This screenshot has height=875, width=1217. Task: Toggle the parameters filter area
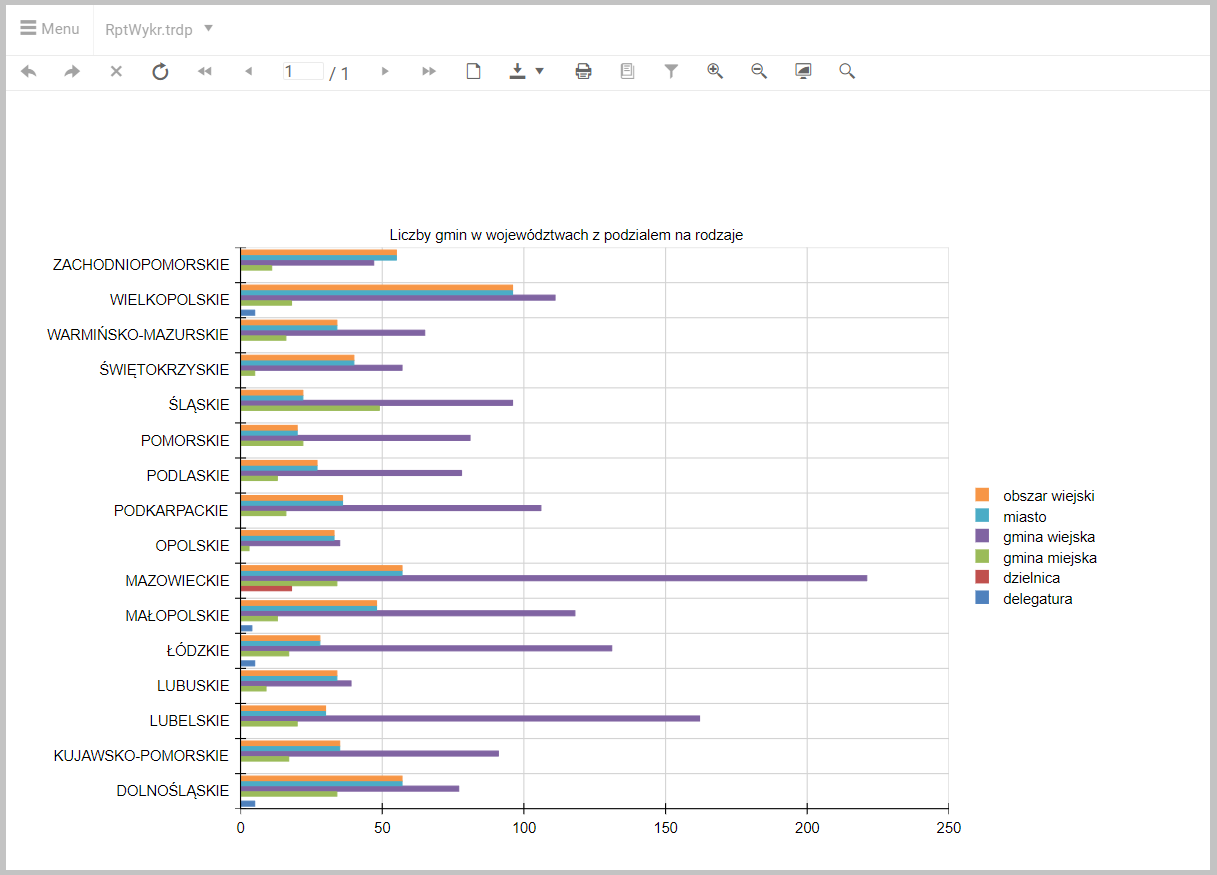(671, 71)
